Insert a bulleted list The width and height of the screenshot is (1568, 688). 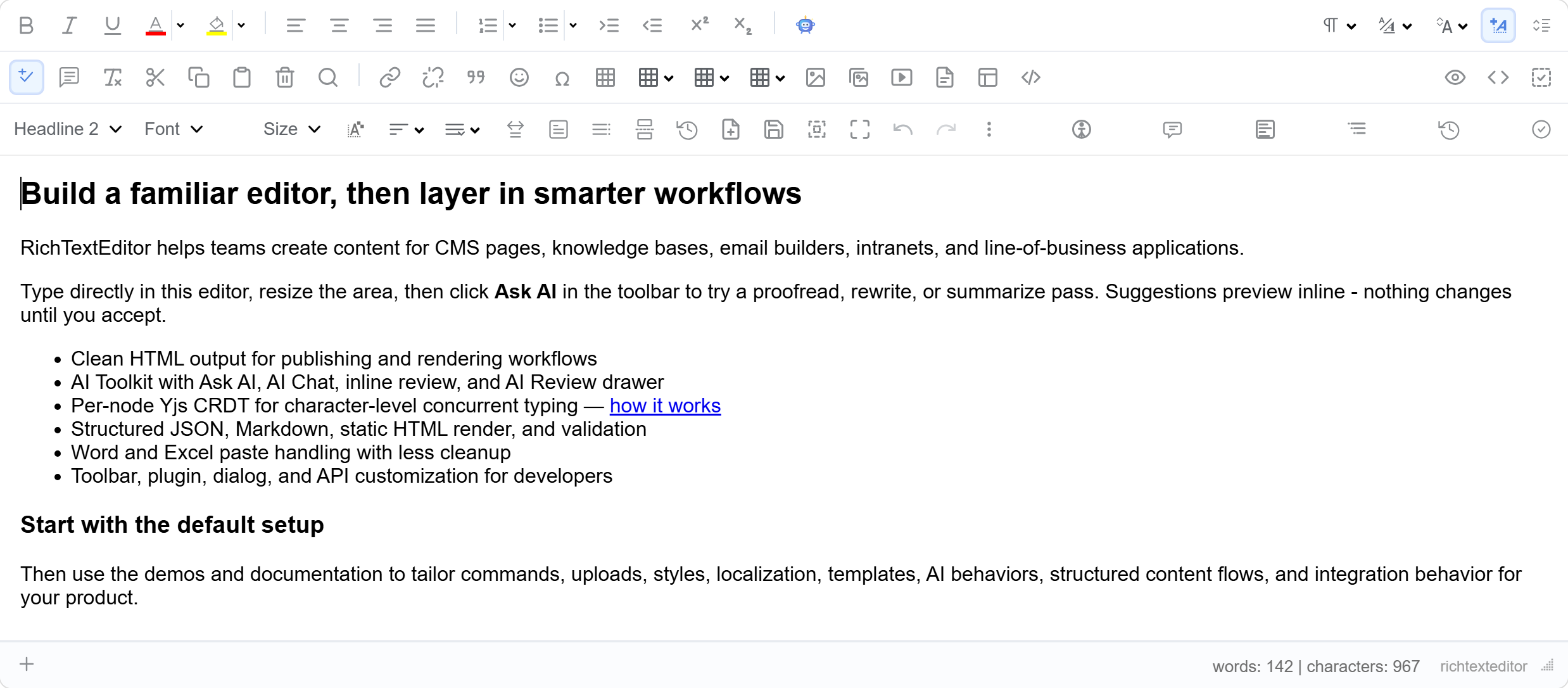(548, 25)
